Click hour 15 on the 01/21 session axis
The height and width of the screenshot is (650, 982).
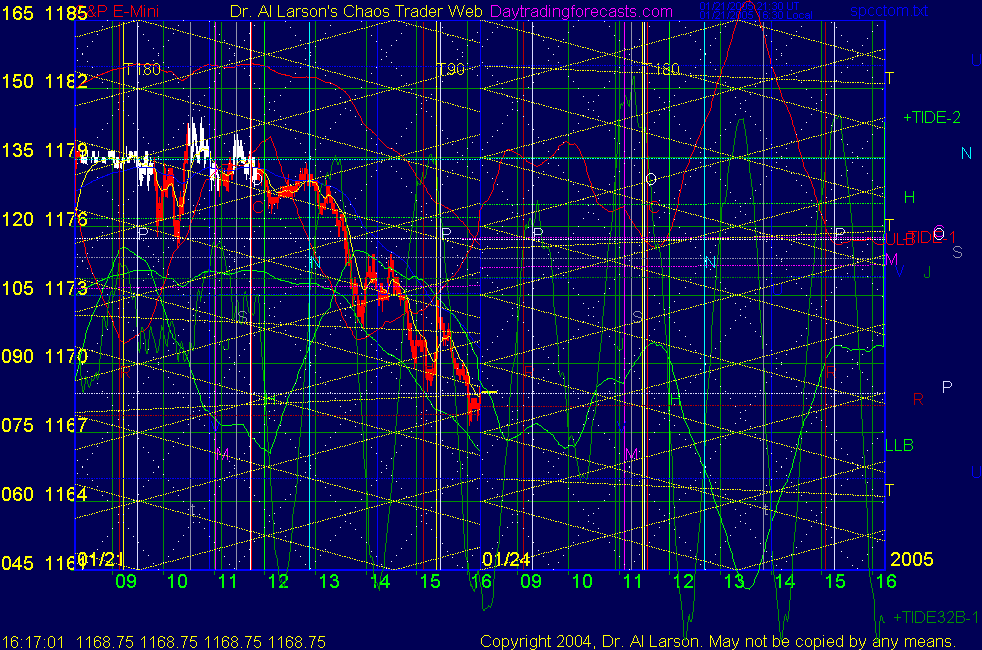point(430,581)
